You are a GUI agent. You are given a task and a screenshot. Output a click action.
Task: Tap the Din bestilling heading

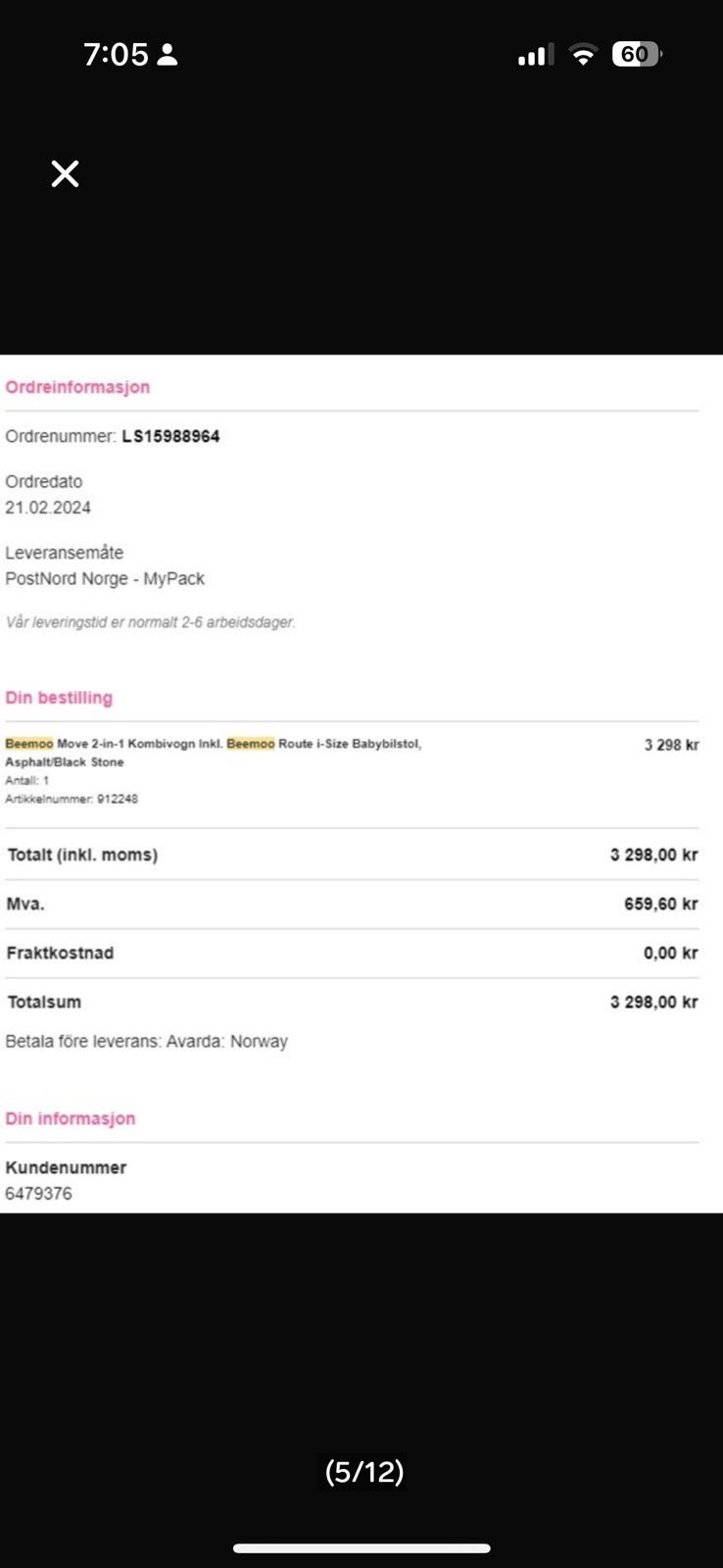coord(59,698)
